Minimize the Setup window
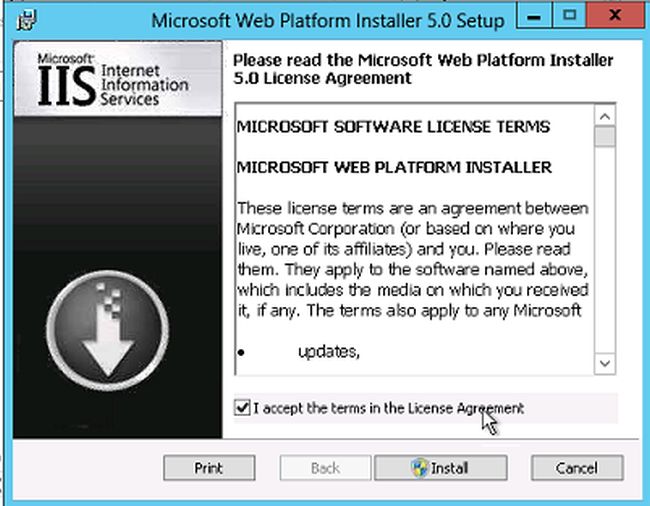This screenshot has width=650, height=506. pos(534,16)
